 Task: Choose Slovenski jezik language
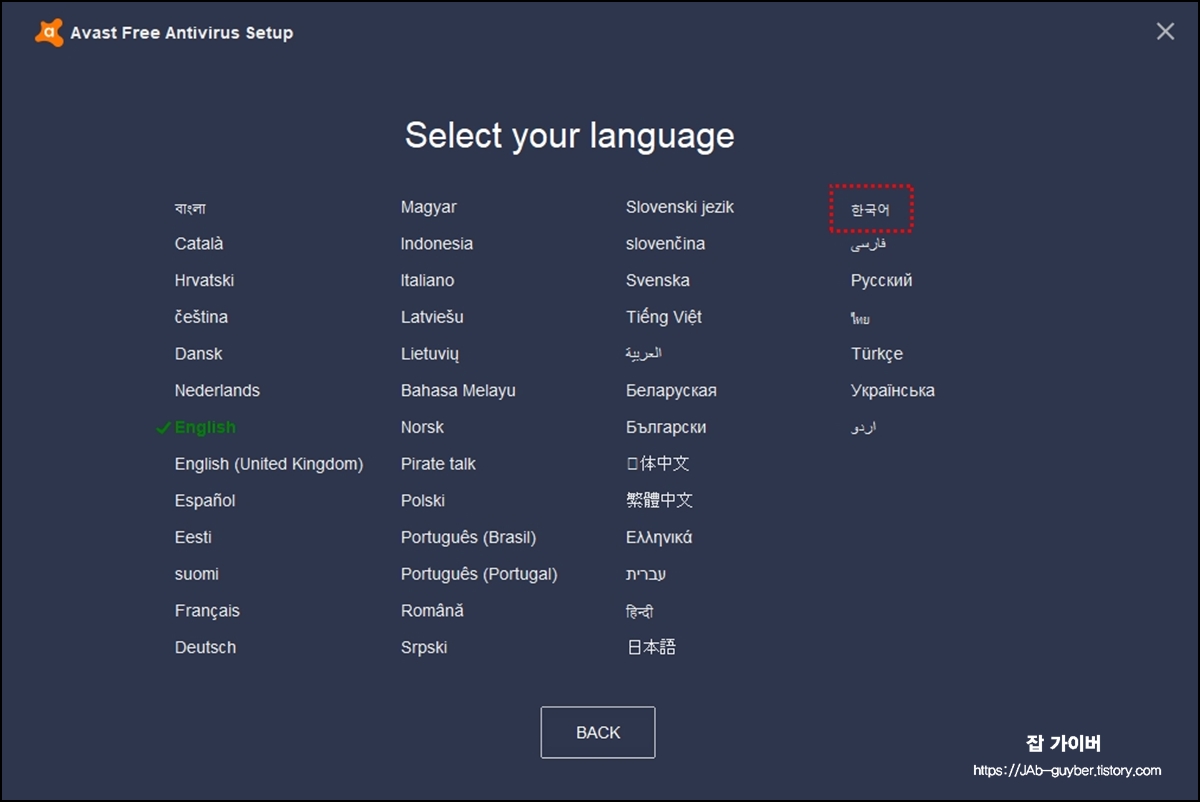(680, 207)
